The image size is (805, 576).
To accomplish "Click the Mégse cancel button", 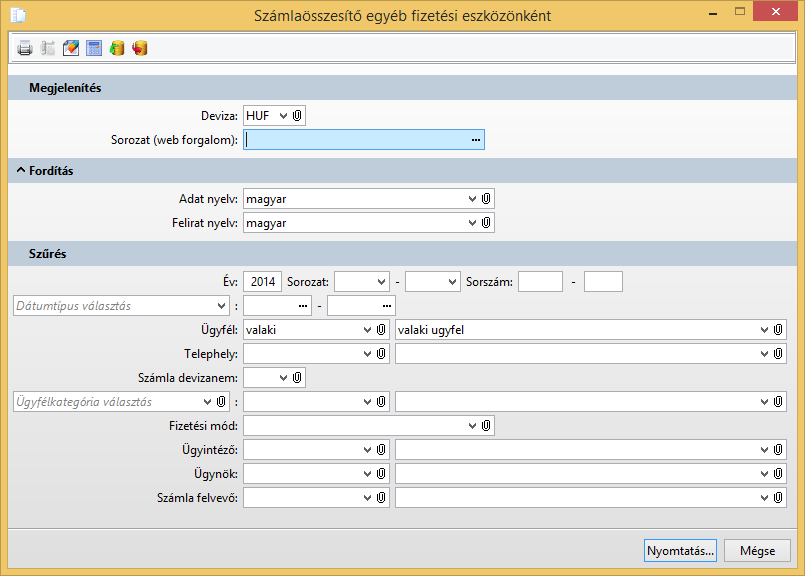I will pos(757,551).
